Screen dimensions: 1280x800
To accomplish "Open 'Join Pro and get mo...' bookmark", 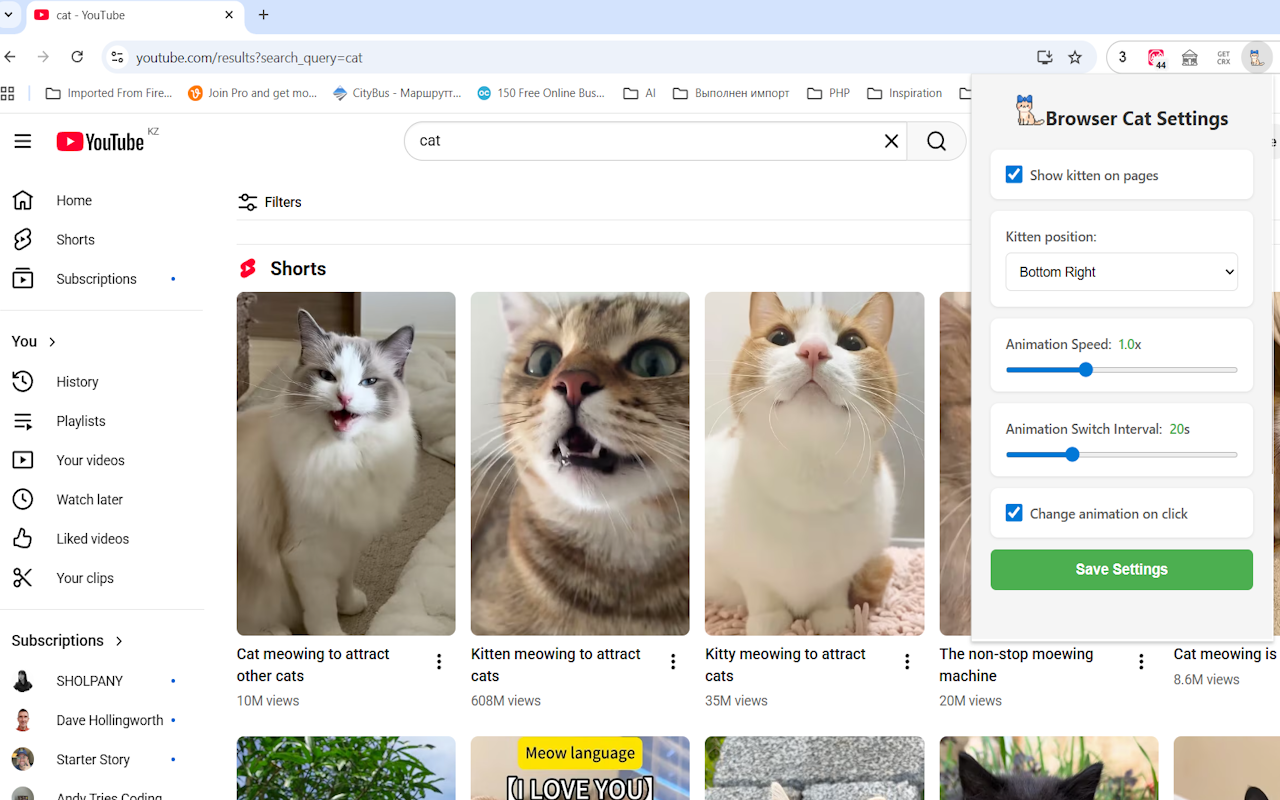I will [253, 93].
